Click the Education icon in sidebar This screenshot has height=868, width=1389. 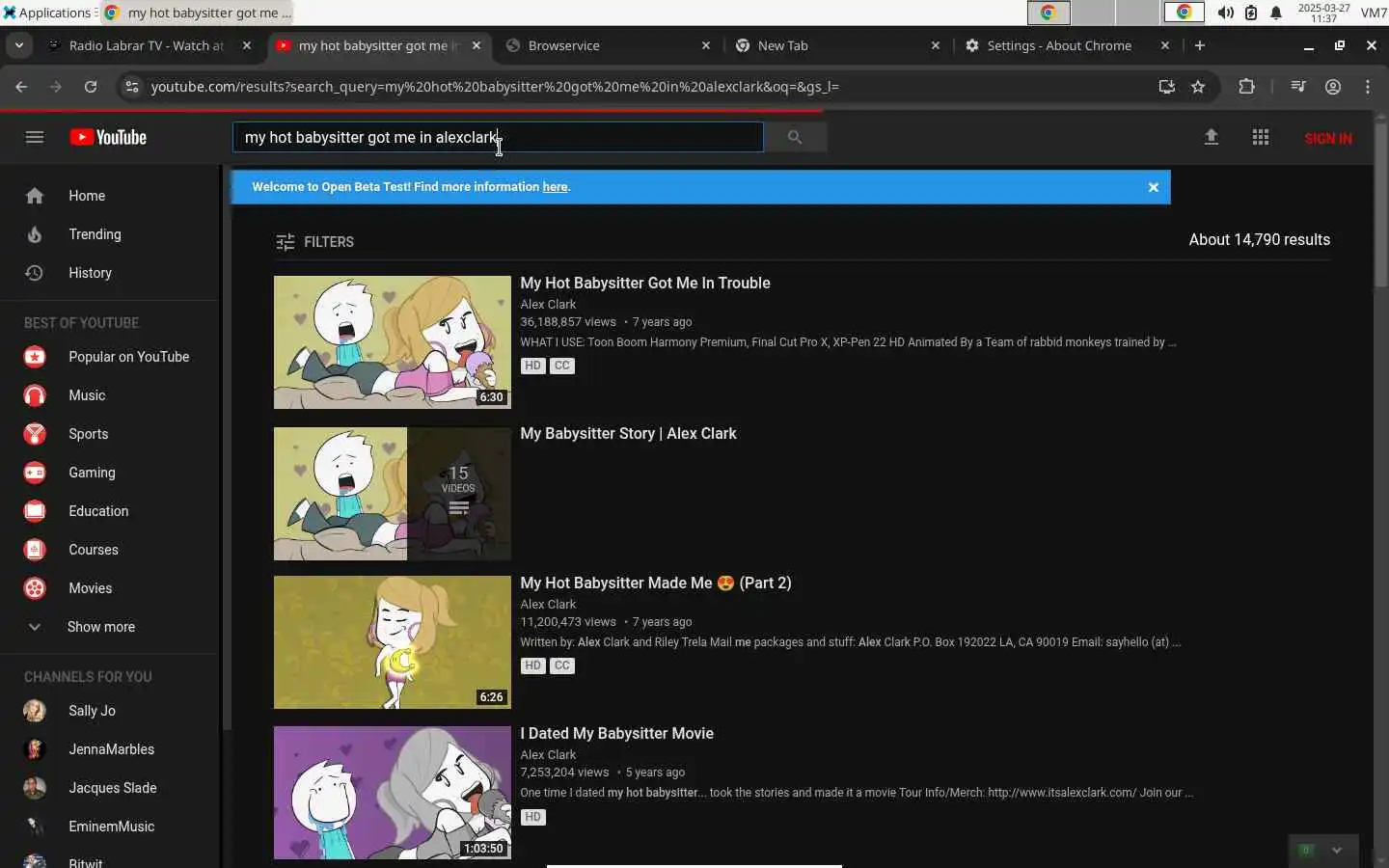click(35, 511)
